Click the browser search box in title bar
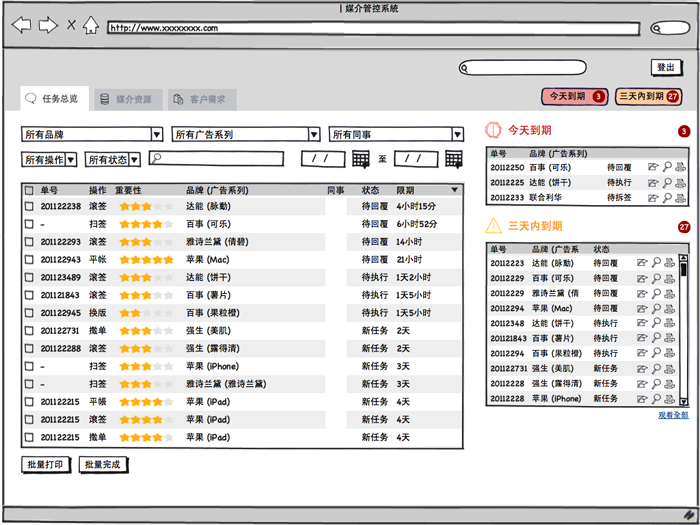The width and height of the screenshot is (700, 525). pos(670,28)
